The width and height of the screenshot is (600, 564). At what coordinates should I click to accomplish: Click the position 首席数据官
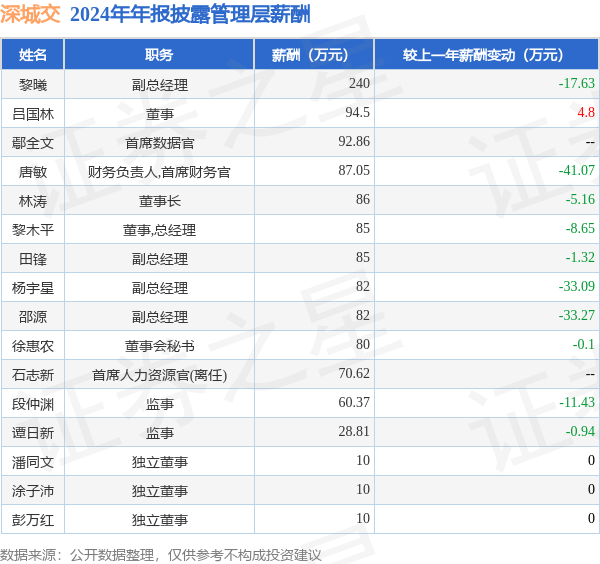[x=160, y=143]
